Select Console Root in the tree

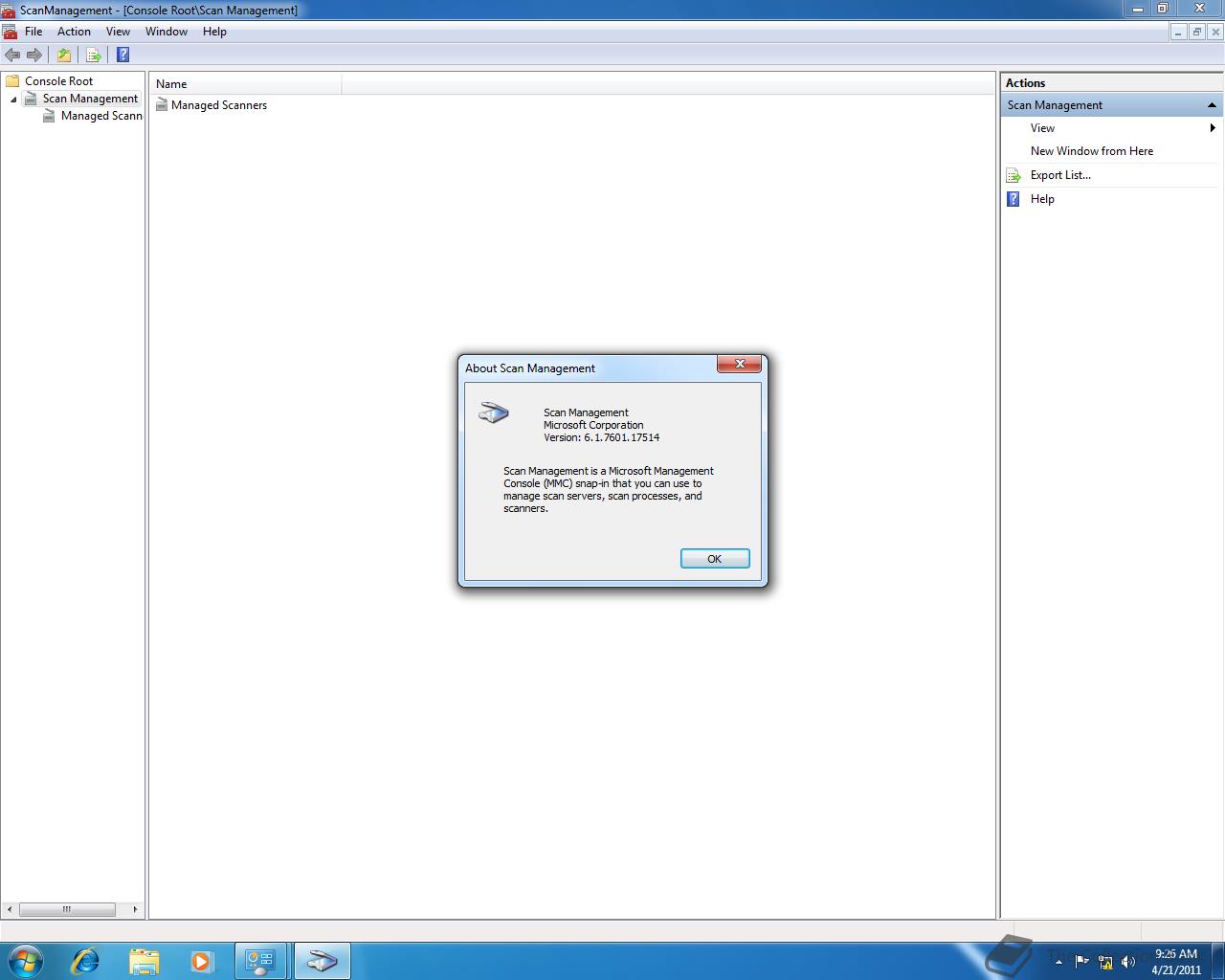[x=59, y=81]
